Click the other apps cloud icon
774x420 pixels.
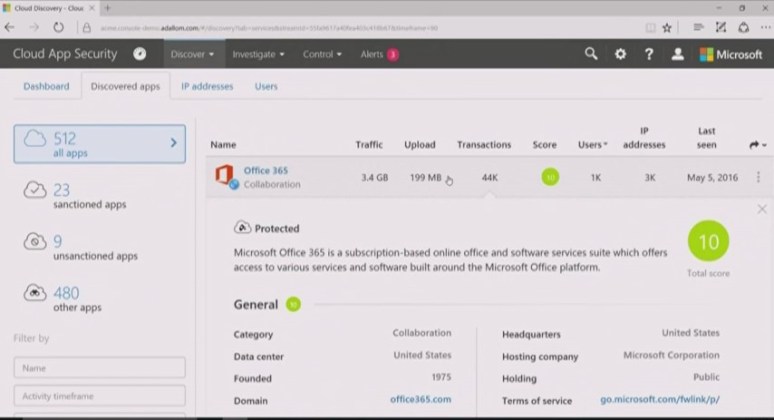[x=35, y=292]
